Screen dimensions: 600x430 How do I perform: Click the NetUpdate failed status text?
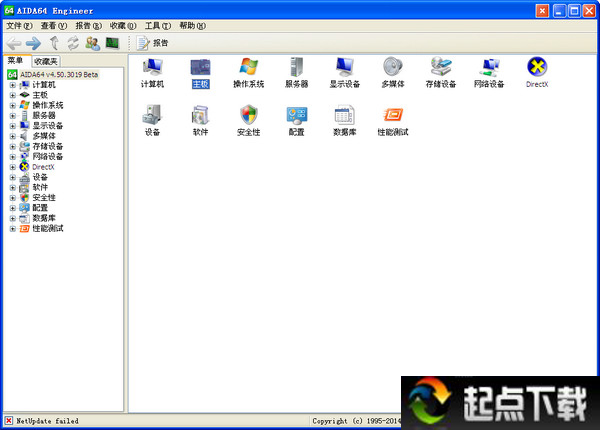[x=47, y=421]
